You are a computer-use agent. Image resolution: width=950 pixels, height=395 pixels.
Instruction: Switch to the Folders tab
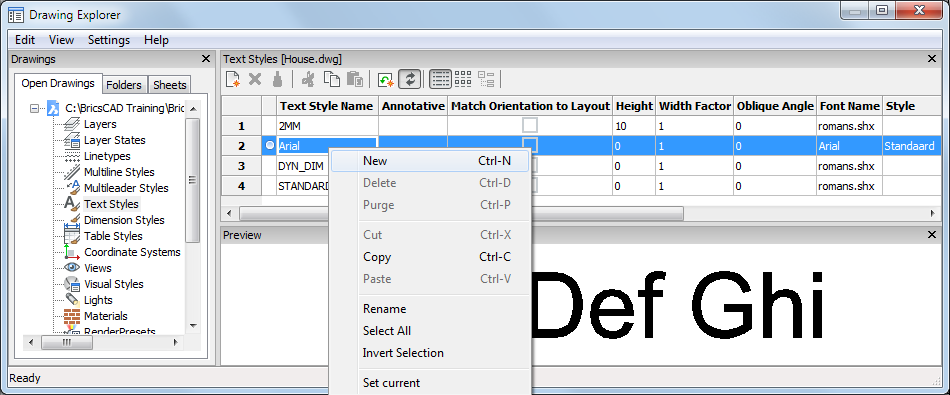[124, 85]
